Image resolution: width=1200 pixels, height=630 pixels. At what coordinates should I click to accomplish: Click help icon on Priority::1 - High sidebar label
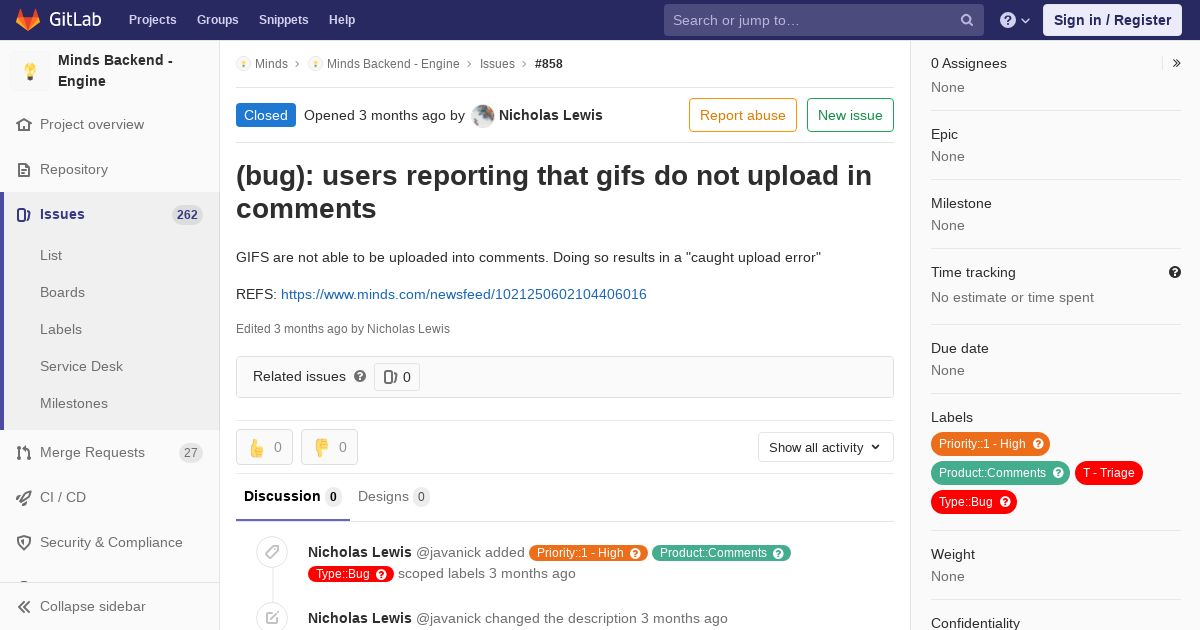click(x=1038, y=444)
